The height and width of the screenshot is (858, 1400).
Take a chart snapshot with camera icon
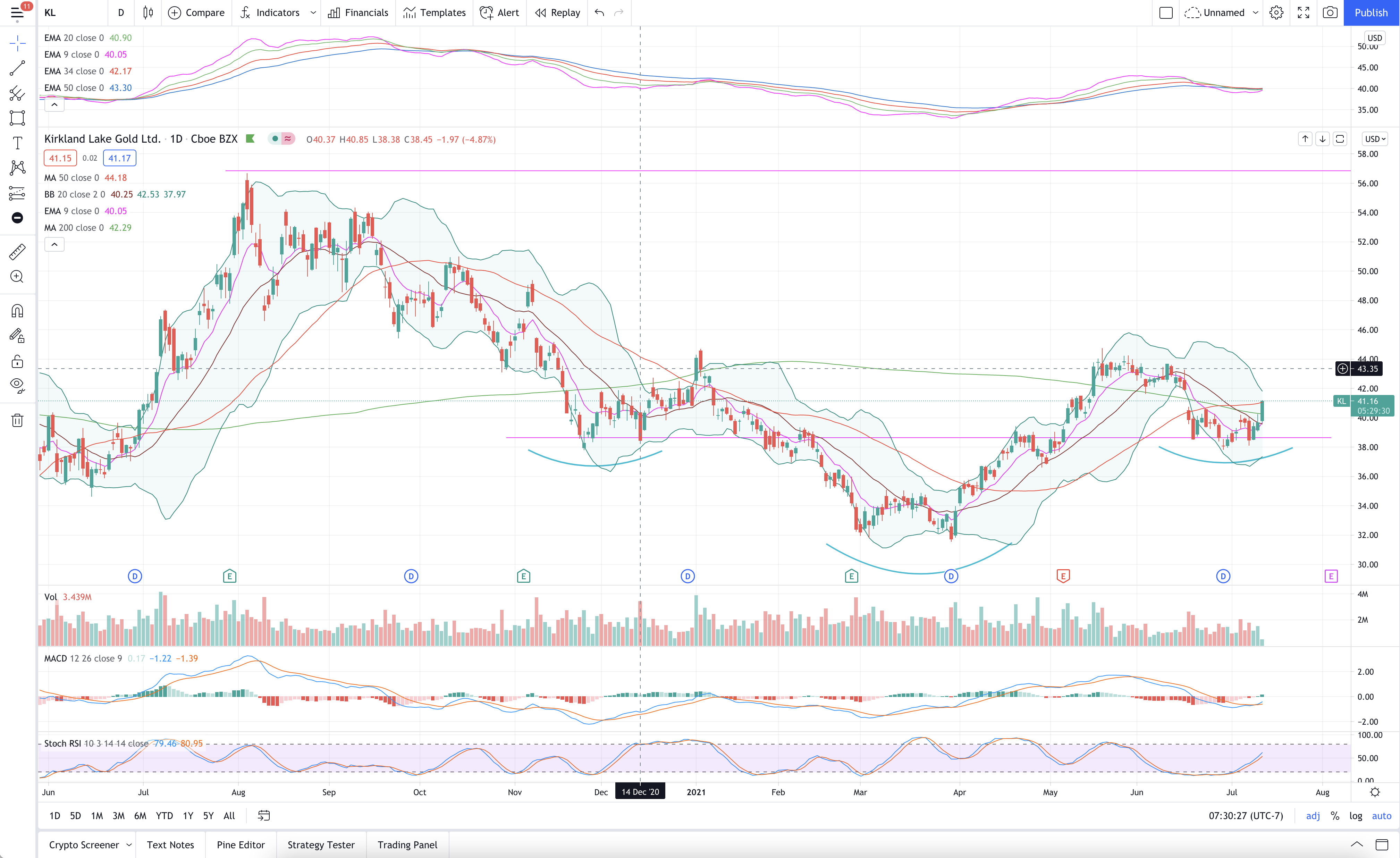1330,12
